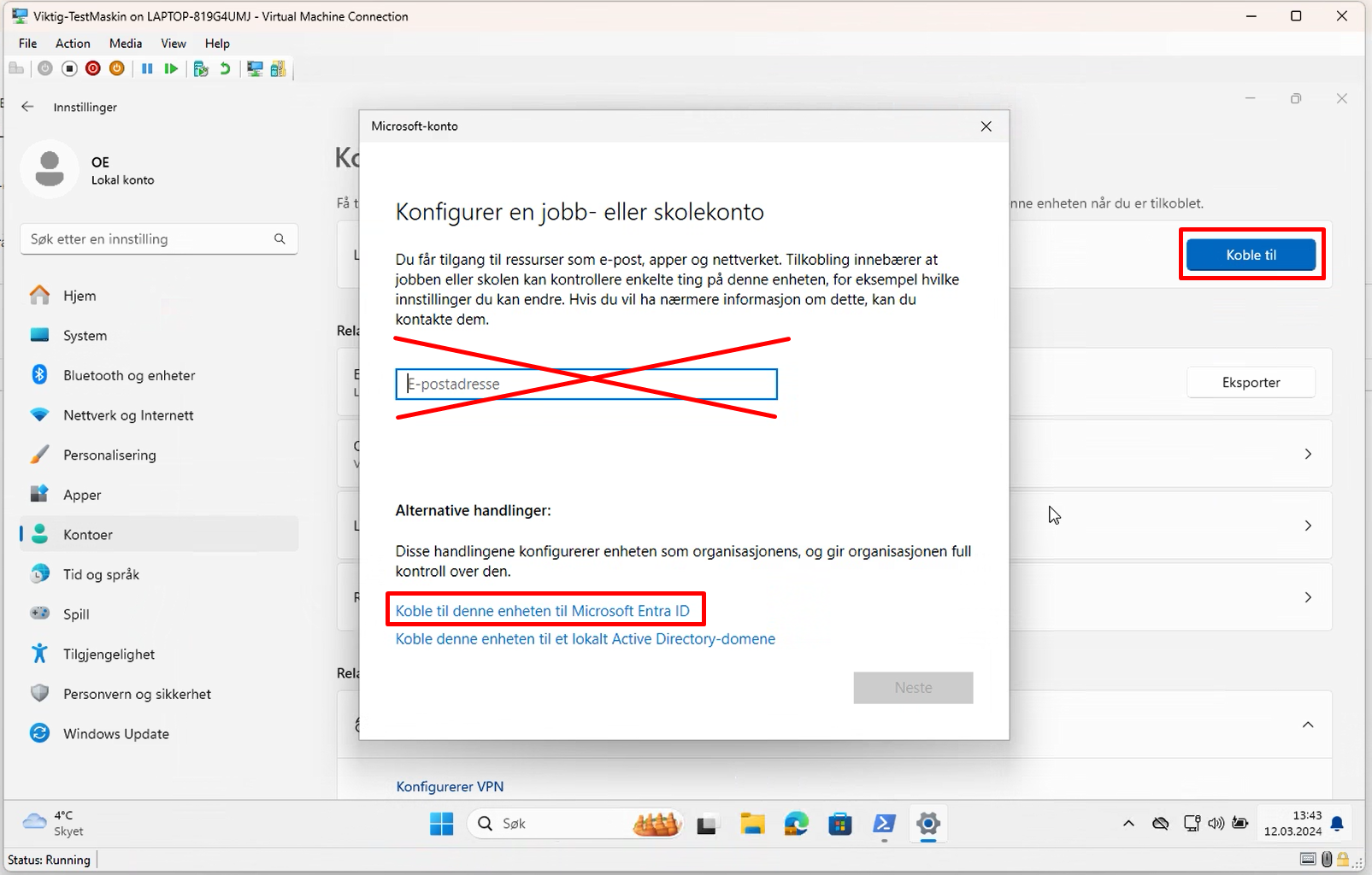Image resolution: width=1372 pixels, height=875 pixels.
Task: Click the Enhanced Session monitor icon
Action: (255, 69)
